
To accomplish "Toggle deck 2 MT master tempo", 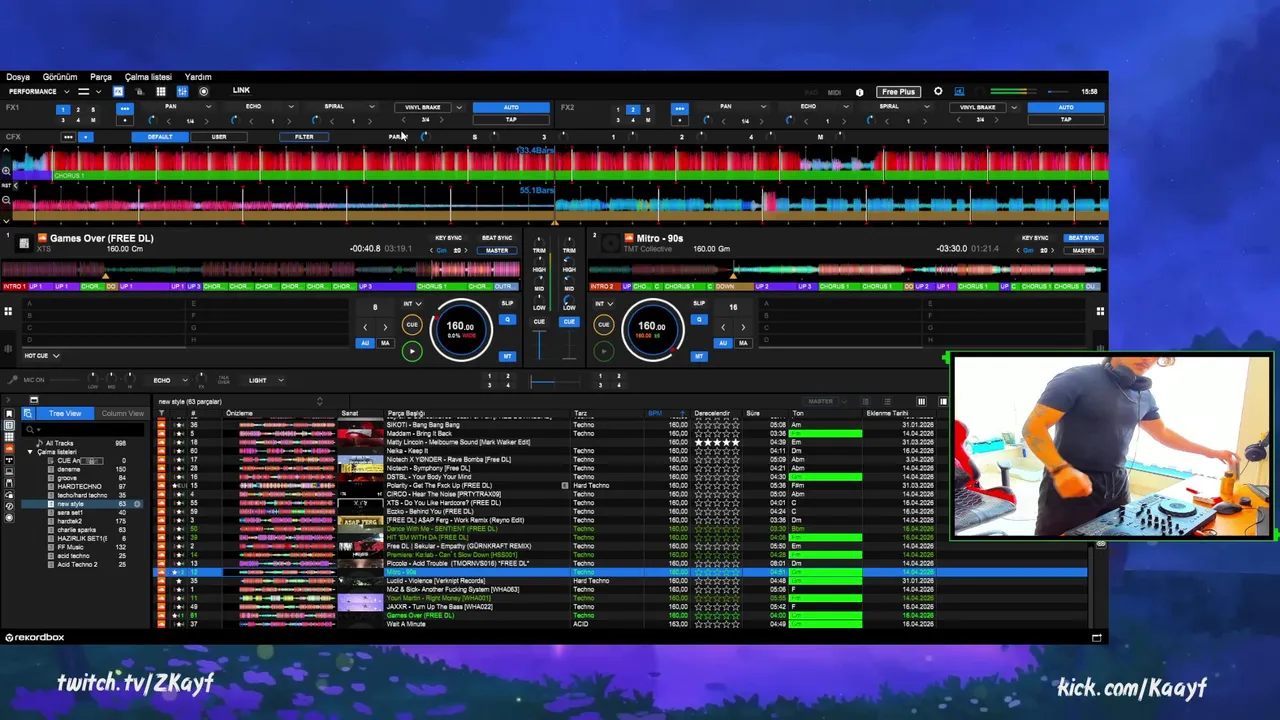I will coord(699,356).
